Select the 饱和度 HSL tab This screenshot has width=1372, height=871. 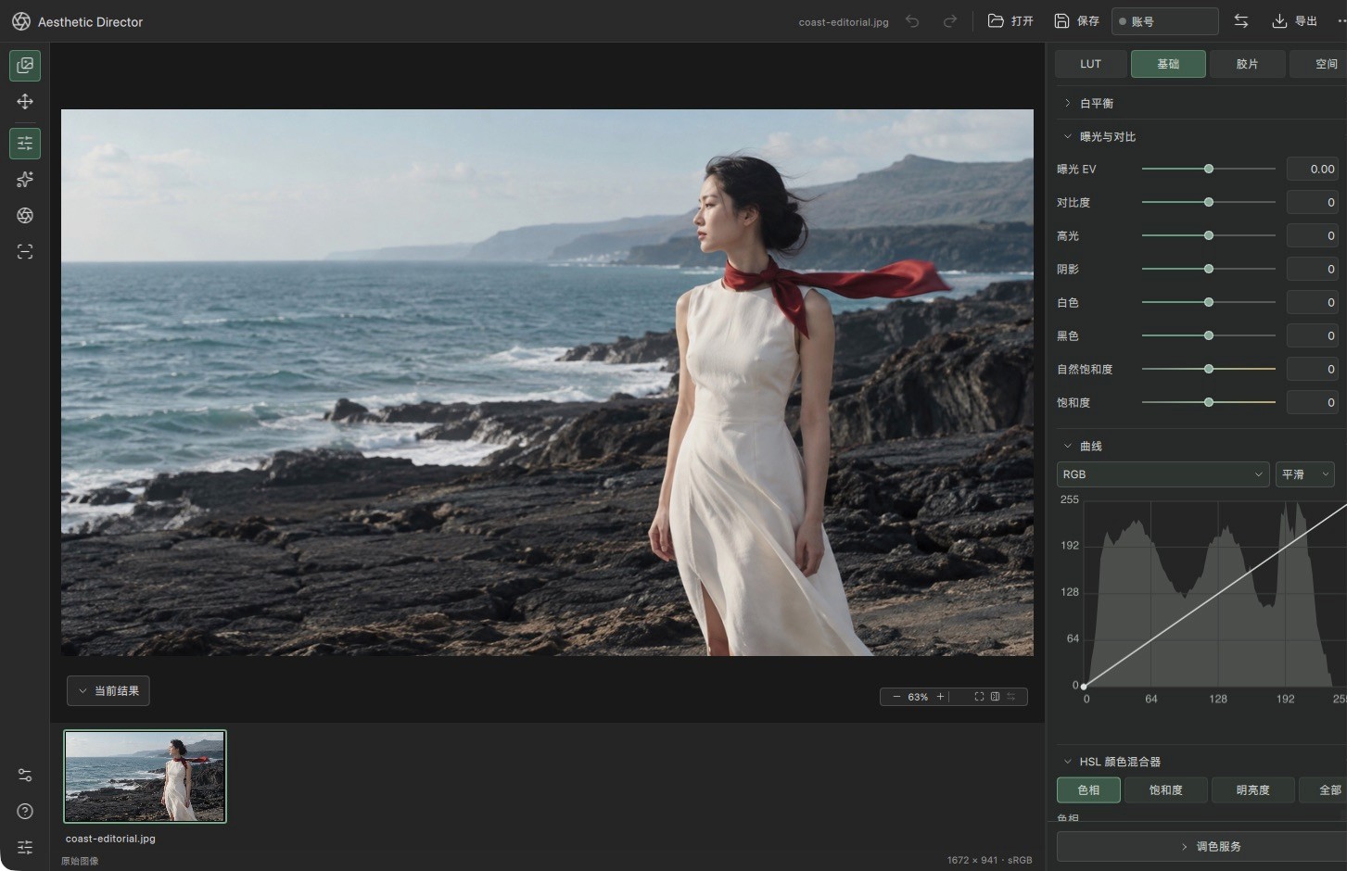tap(1166, 790)
